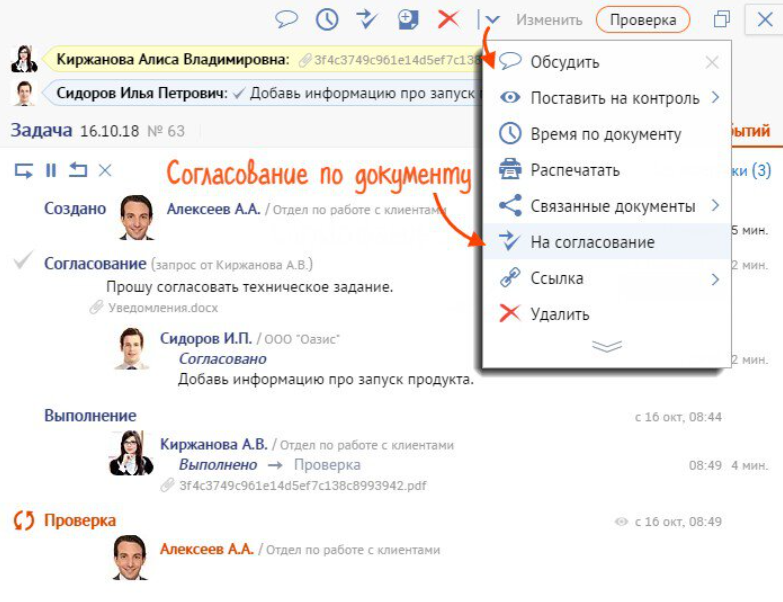Open document time clock icon in toolbar
Viewport: 783px width, 602px height.
coord(327,19)
